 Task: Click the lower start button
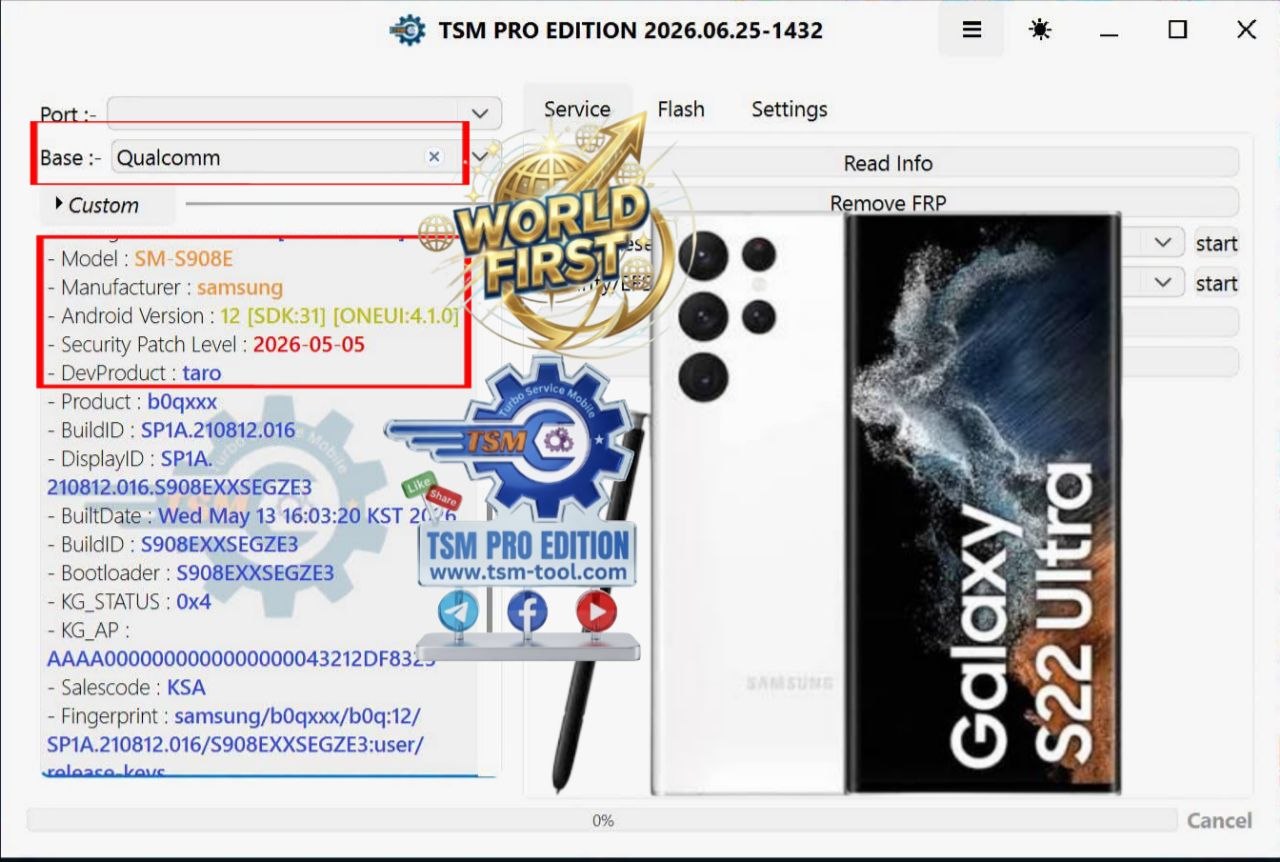(x=1216, y=283)
